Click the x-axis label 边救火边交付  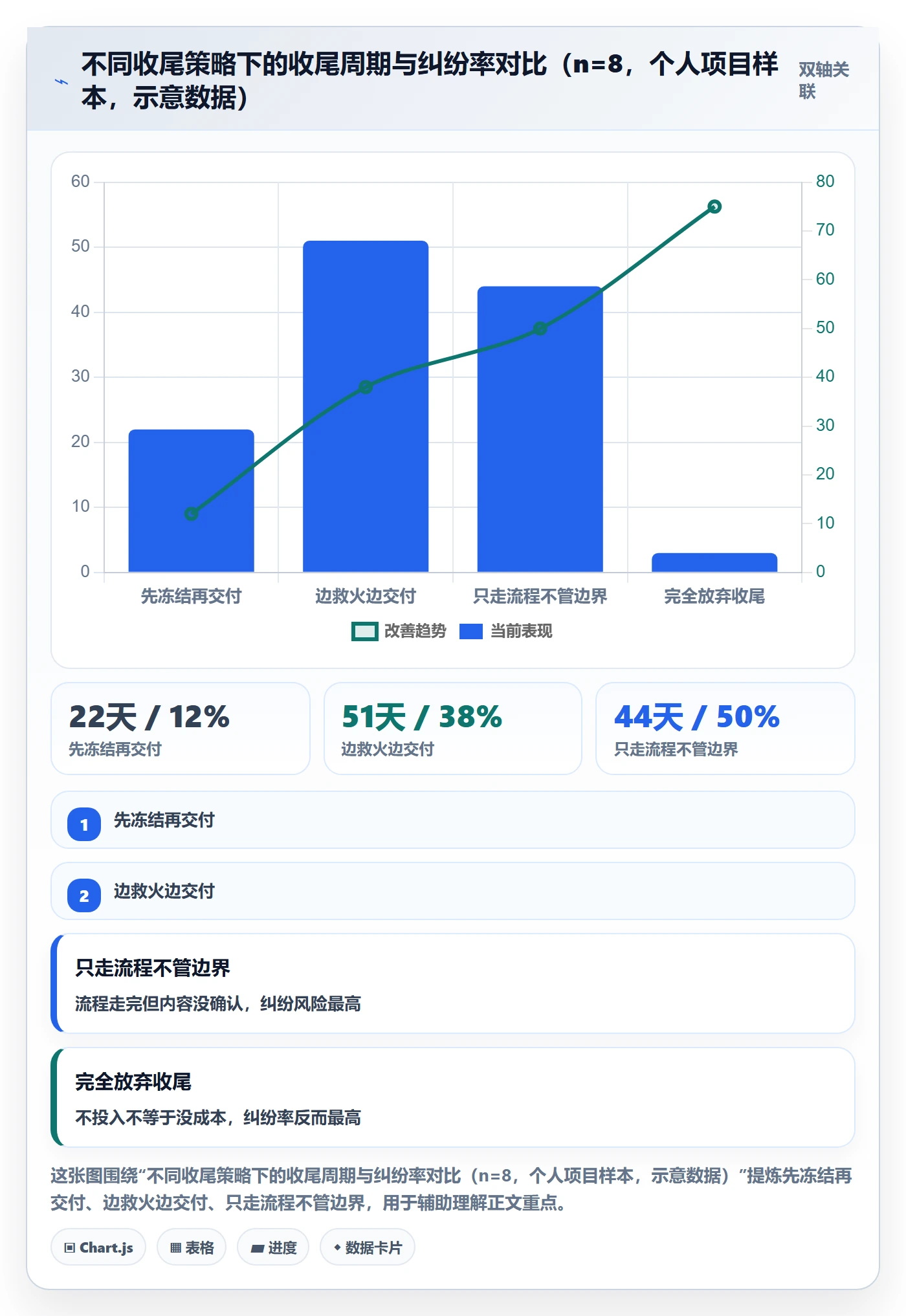pos(366,596)
